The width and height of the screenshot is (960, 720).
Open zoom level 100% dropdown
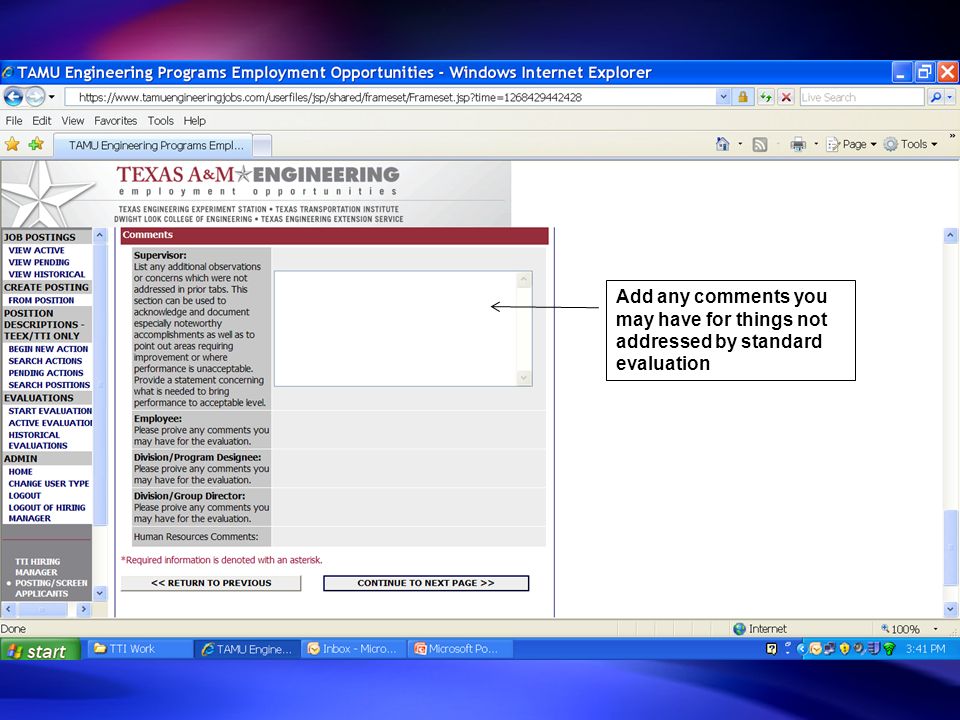(935, 629)
